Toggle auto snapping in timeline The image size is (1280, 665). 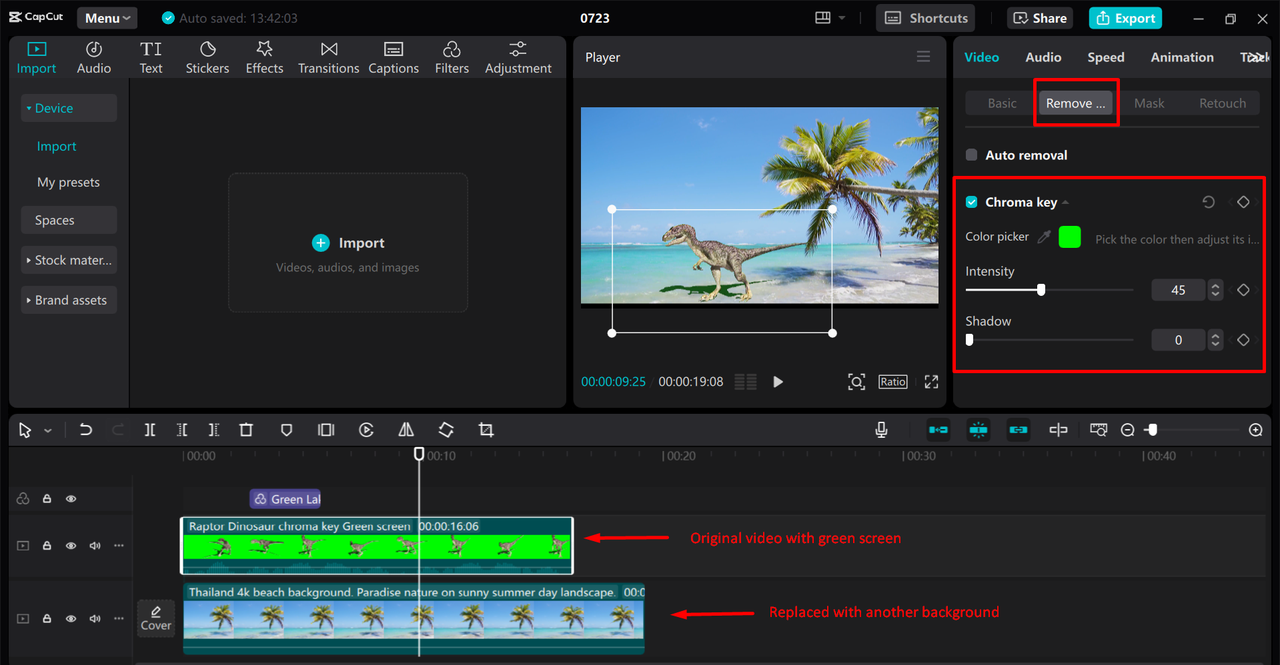978,430
